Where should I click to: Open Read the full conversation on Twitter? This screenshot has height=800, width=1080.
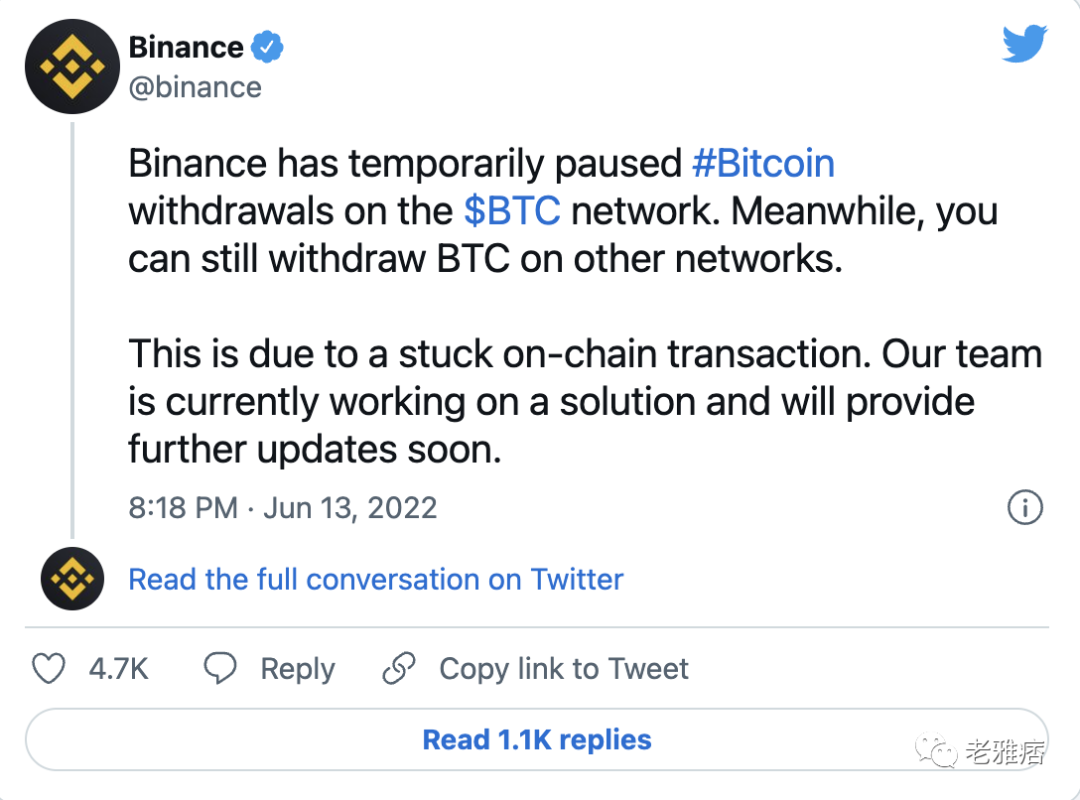[376, 579]
